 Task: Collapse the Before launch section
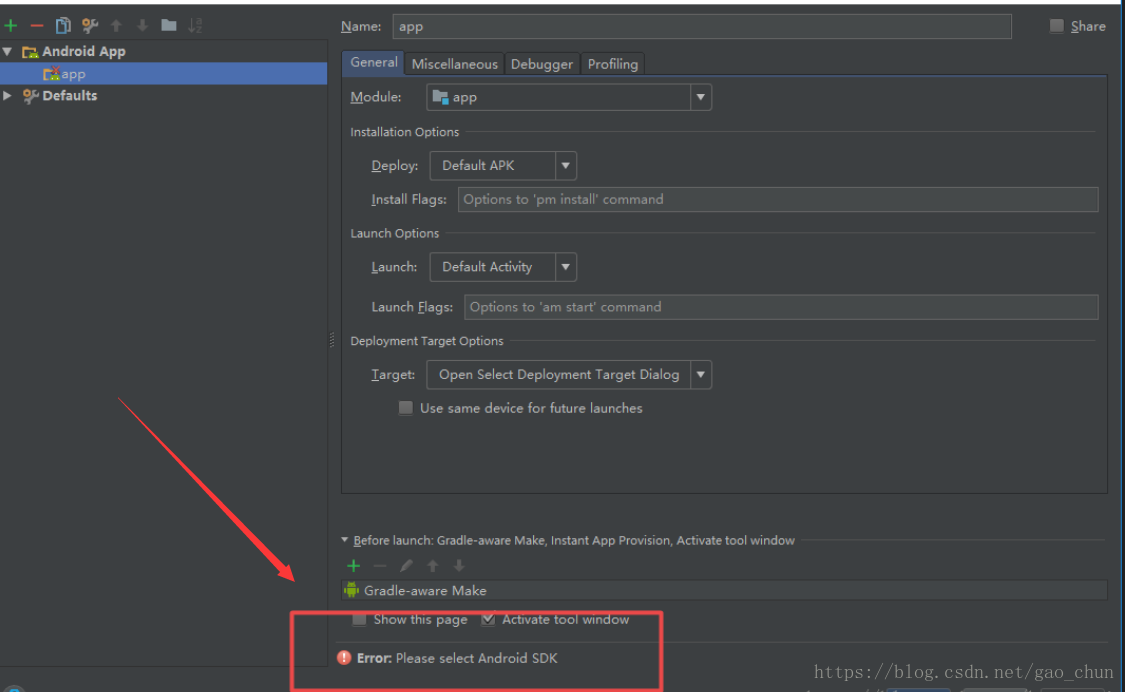pos(344,540)
